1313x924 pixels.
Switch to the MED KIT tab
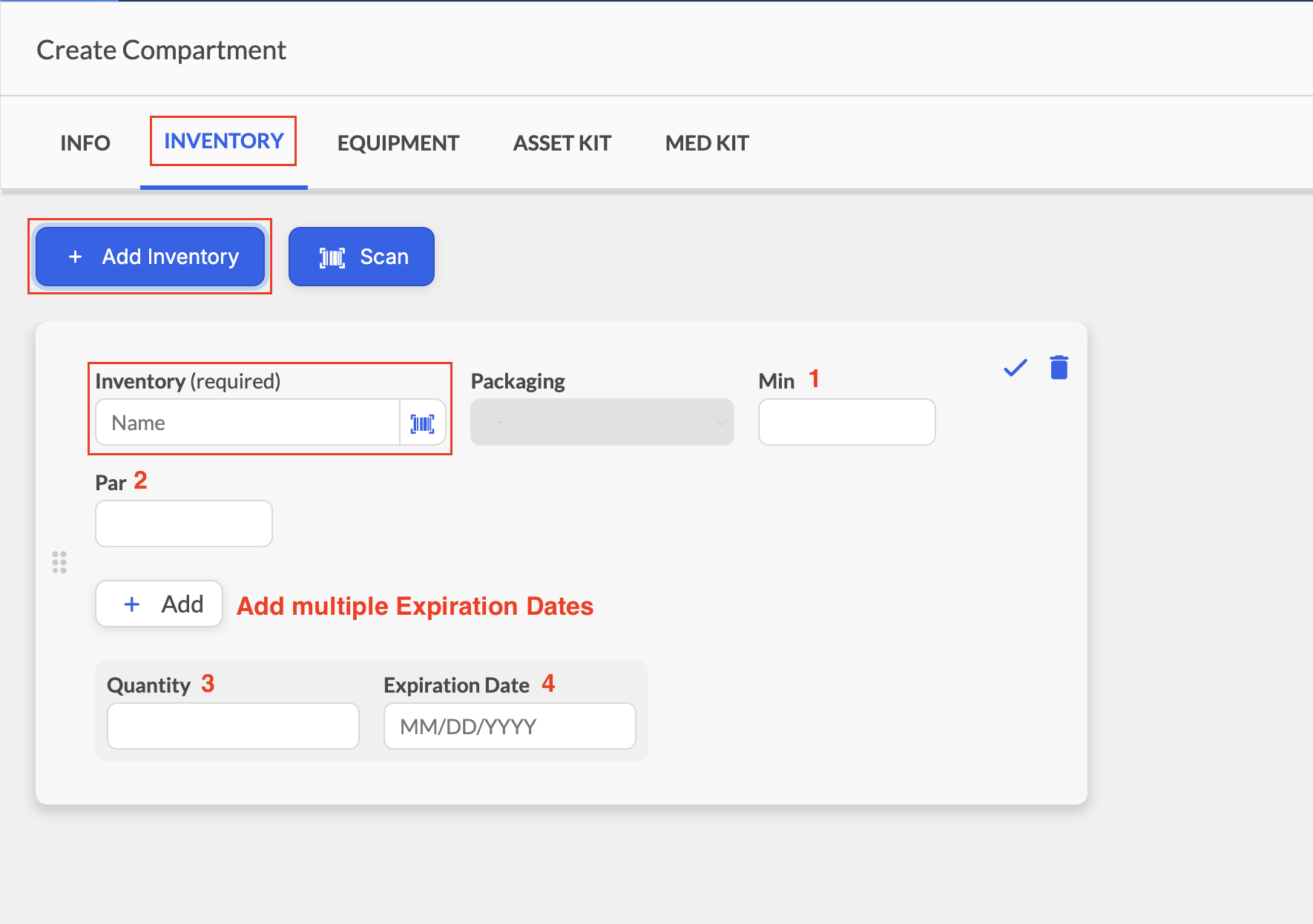click(707, 142)
